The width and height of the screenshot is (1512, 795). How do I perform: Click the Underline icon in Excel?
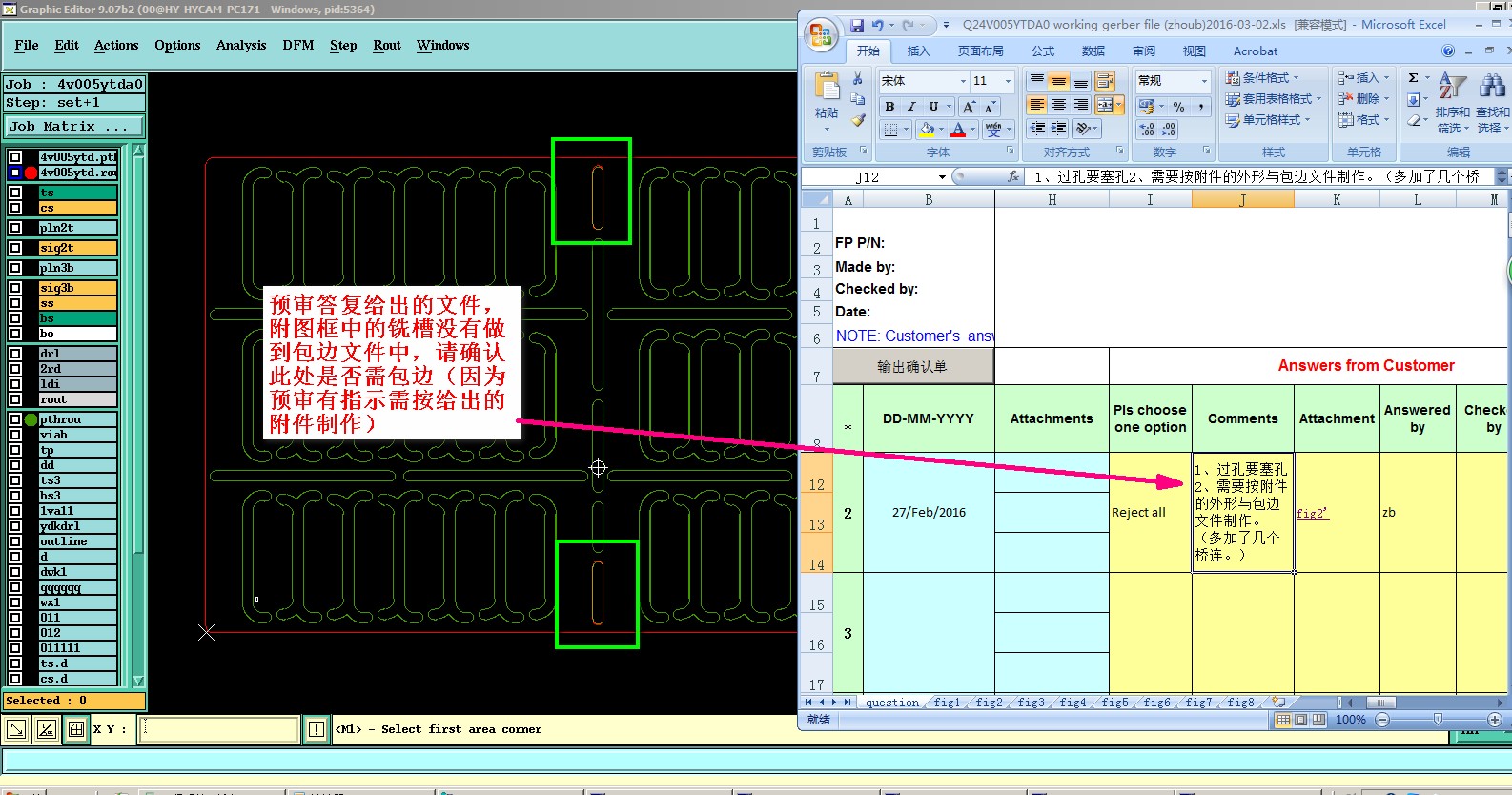(x=933, y=107)
